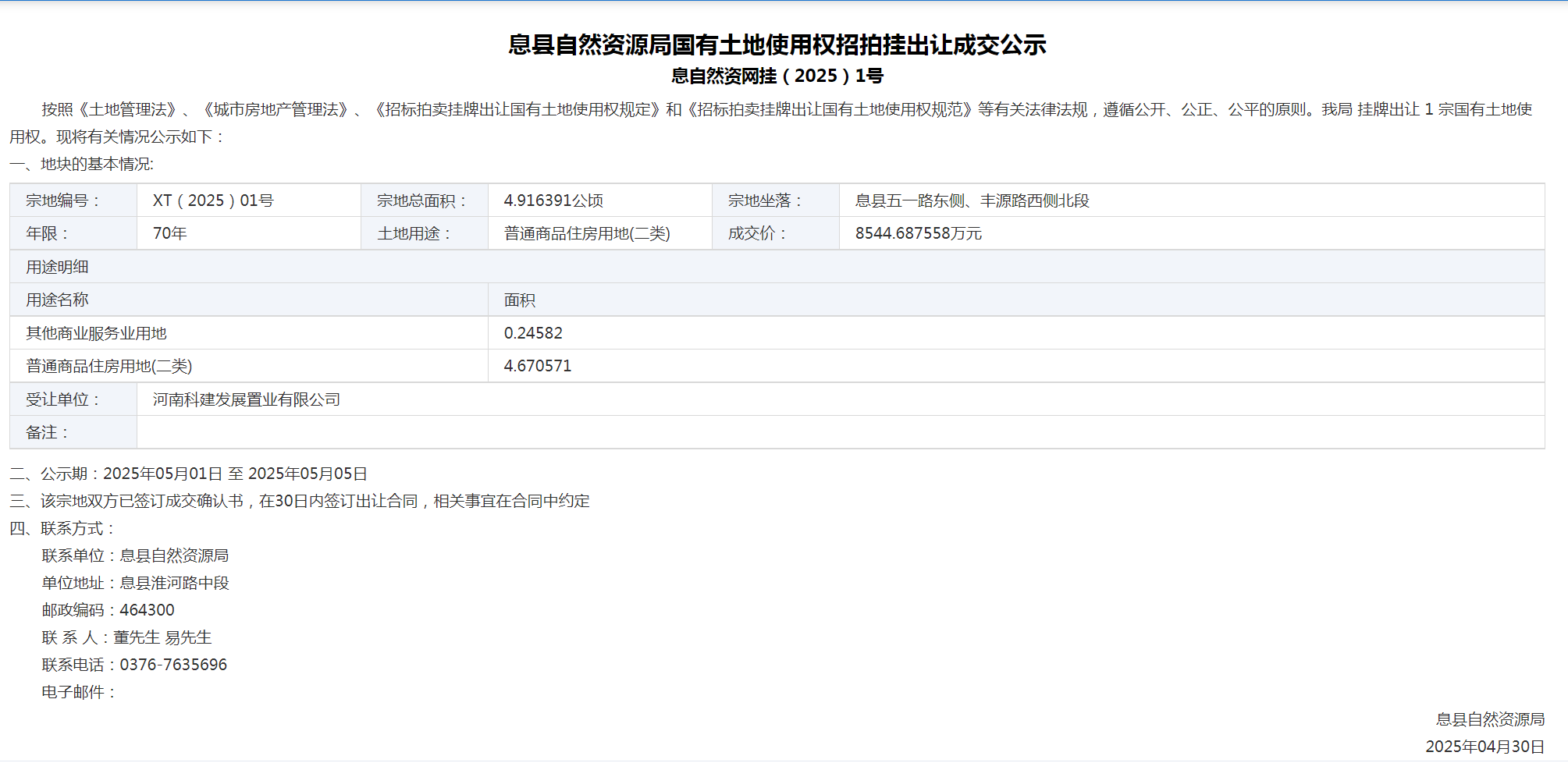Select the 土地用途 value 普通商品住房用地(二类)
The width and height of the screenshot is (1568, 763).
[587, 233]
